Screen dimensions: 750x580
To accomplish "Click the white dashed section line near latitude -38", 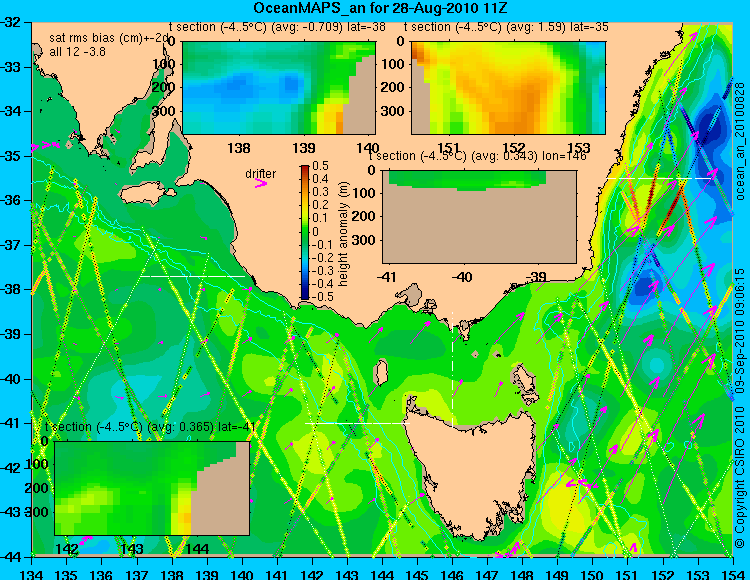I will tap(193, 276).
